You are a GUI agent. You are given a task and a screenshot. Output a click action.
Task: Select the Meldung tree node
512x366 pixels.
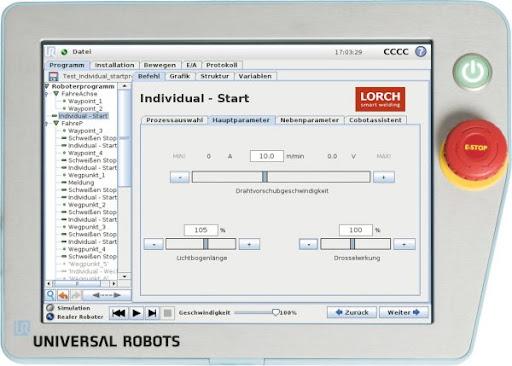click(81, 183)
